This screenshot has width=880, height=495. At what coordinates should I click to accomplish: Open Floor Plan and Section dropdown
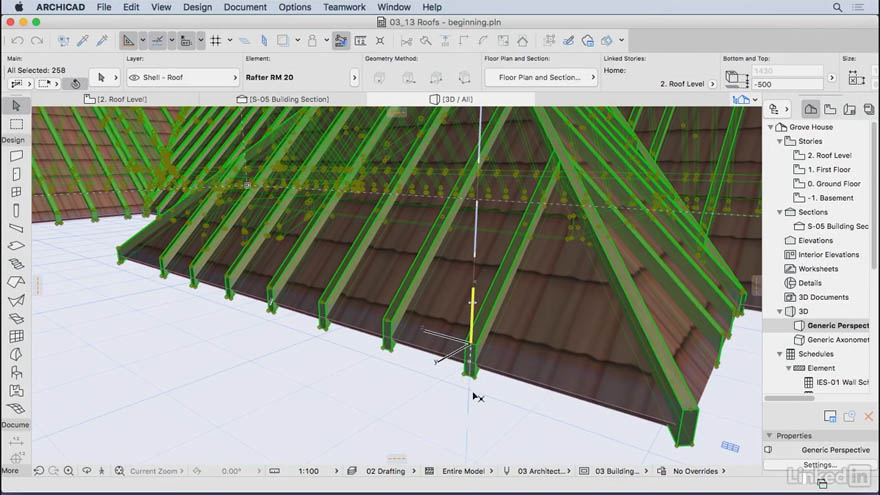point(541,77)
